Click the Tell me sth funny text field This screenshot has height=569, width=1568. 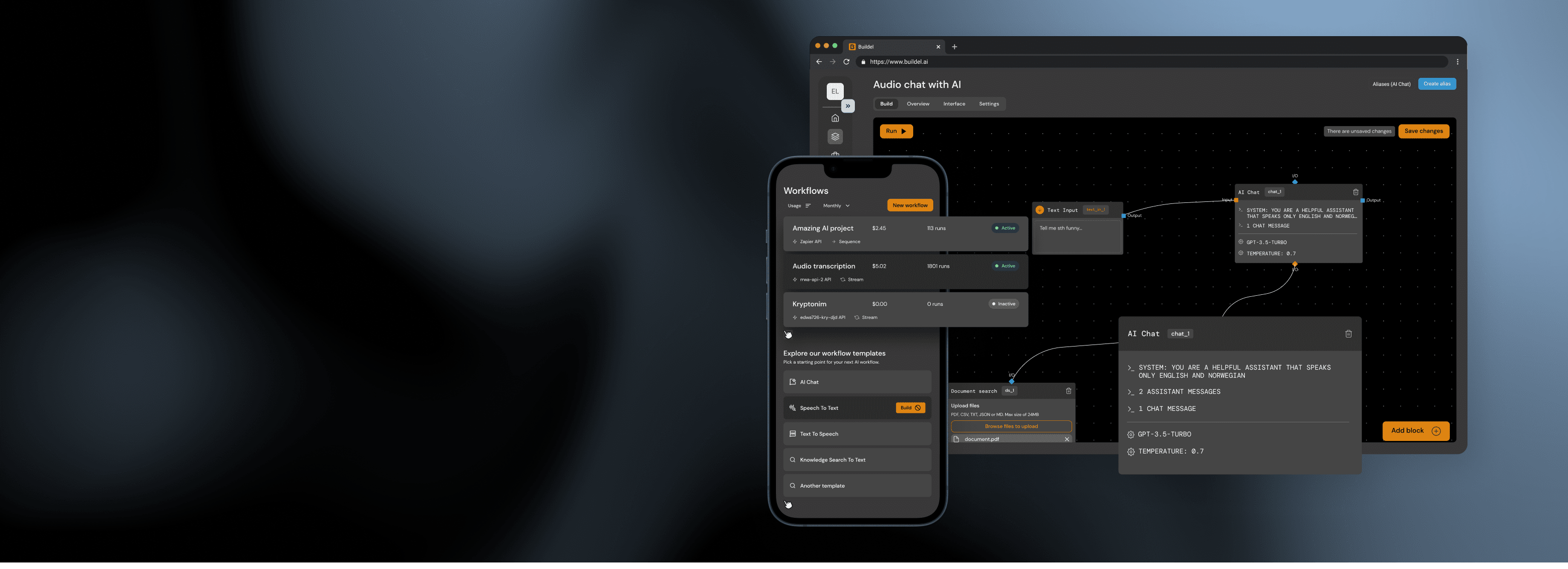[1077, 236]
